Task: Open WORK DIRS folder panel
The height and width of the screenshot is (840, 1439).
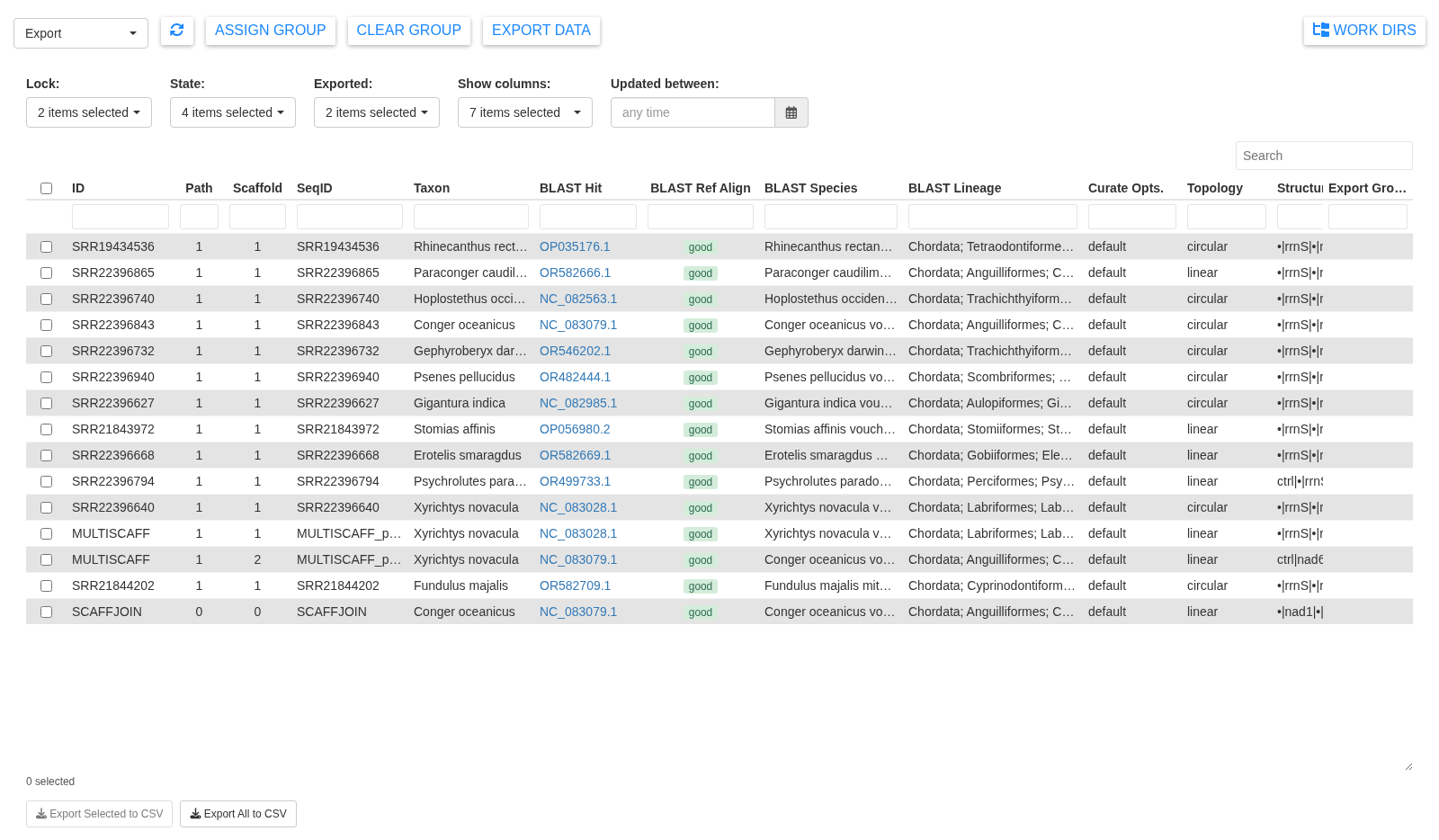Action: coord(1364,31)
